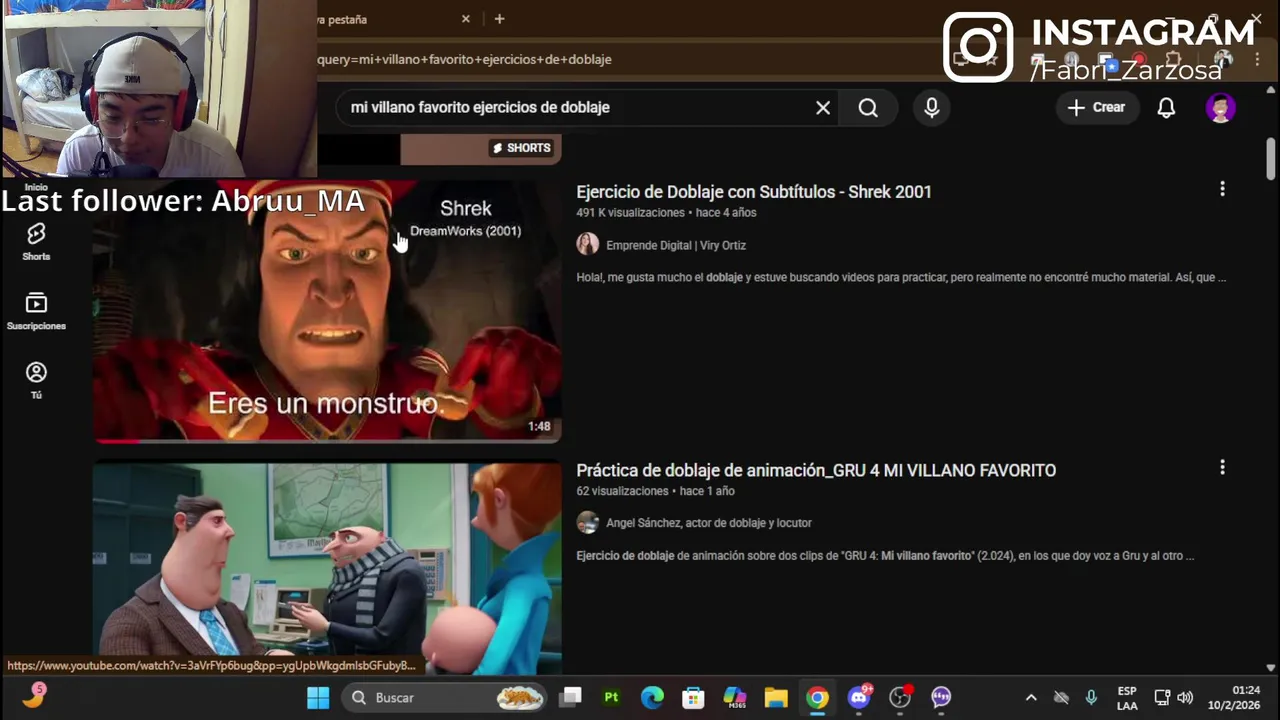Image resolution: width=1280 pixels, height=720 pixels.
Task: Open the Emprende Digital | Viry Ortiz channel link
Action: [676, 245]
